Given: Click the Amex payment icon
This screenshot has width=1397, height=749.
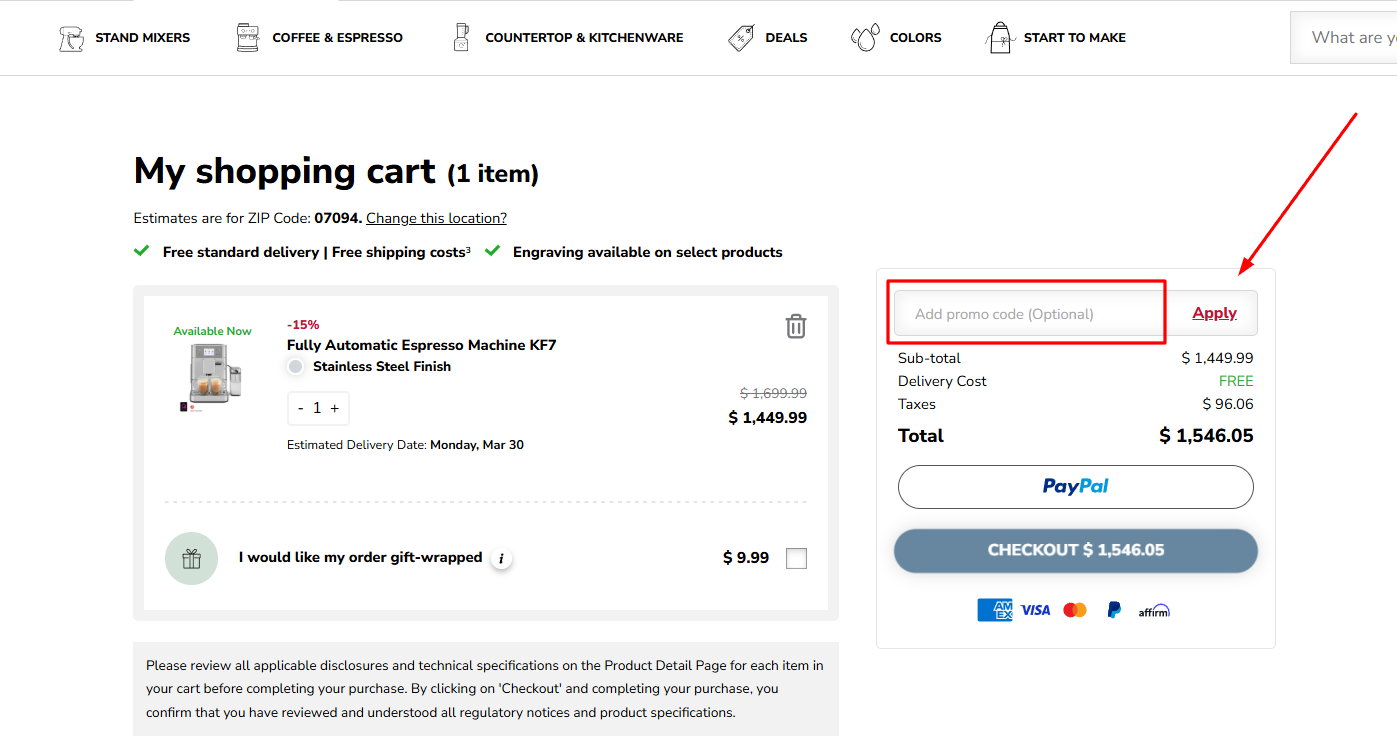Looking at the screenshot, I should coord(994,609).
